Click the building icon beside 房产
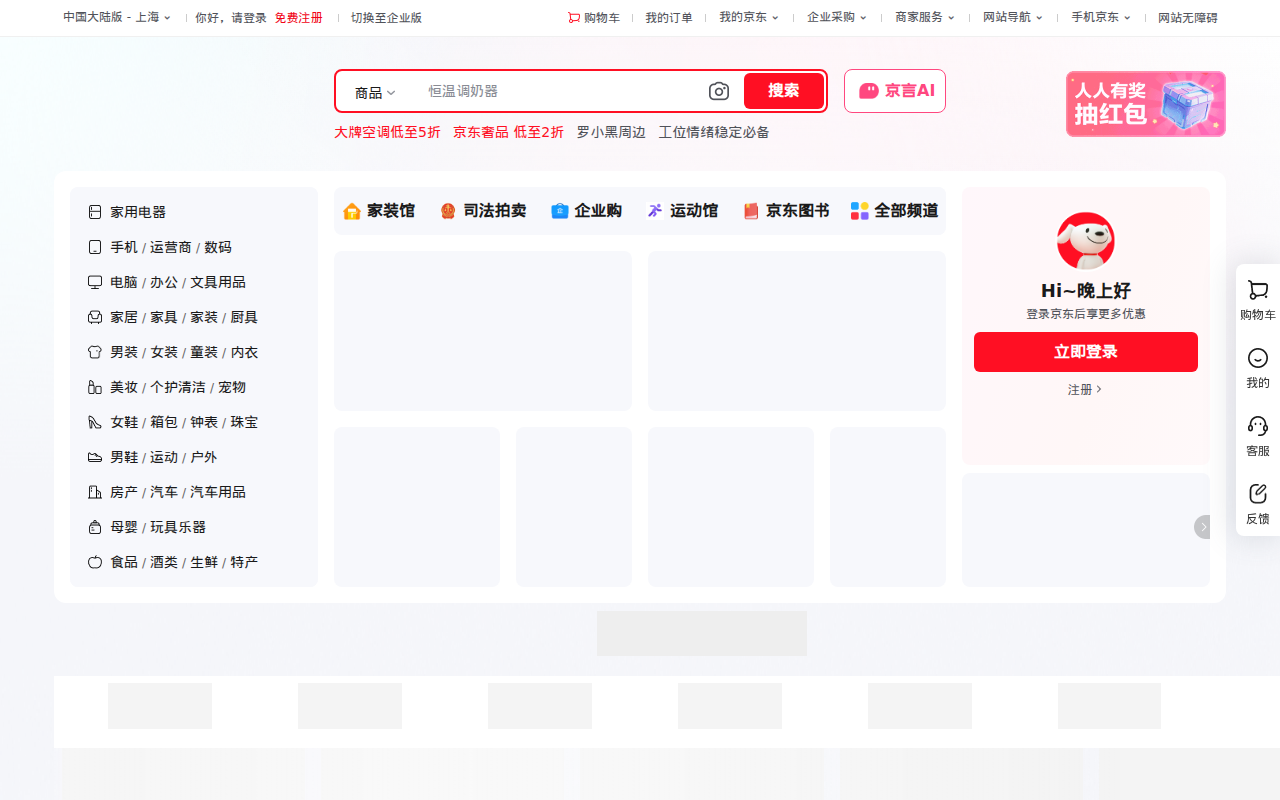Image resolution: width=1280 pixels, height=800 pixels. point(95,492)
